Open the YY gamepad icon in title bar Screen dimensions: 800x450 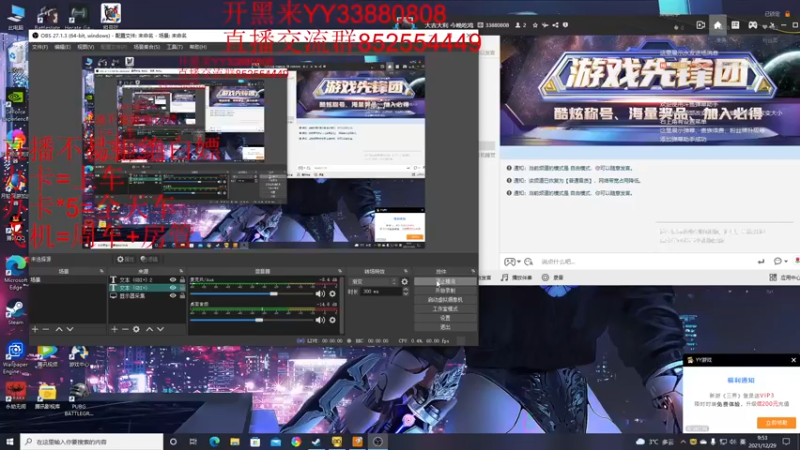753,25
